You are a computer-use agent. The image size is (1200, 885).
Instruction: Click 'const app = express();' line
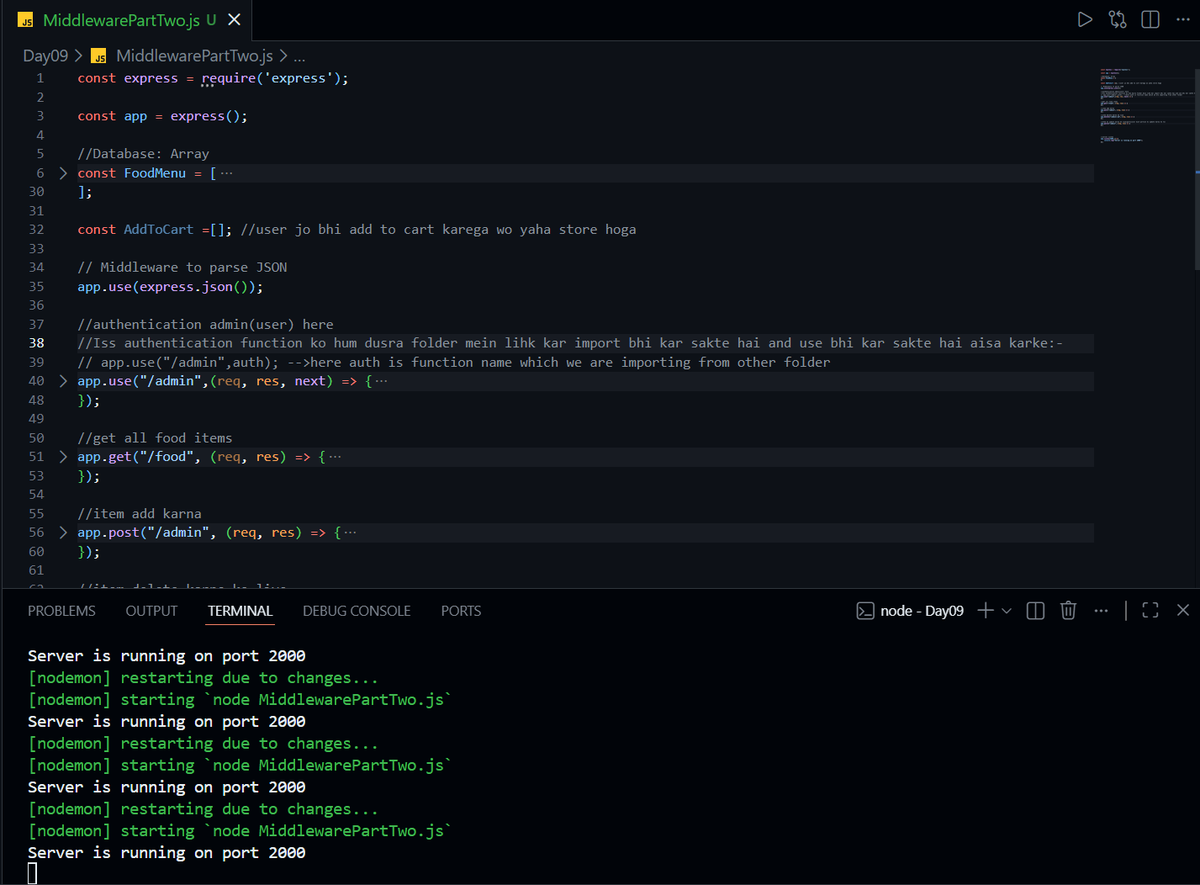tap(163, 116)
